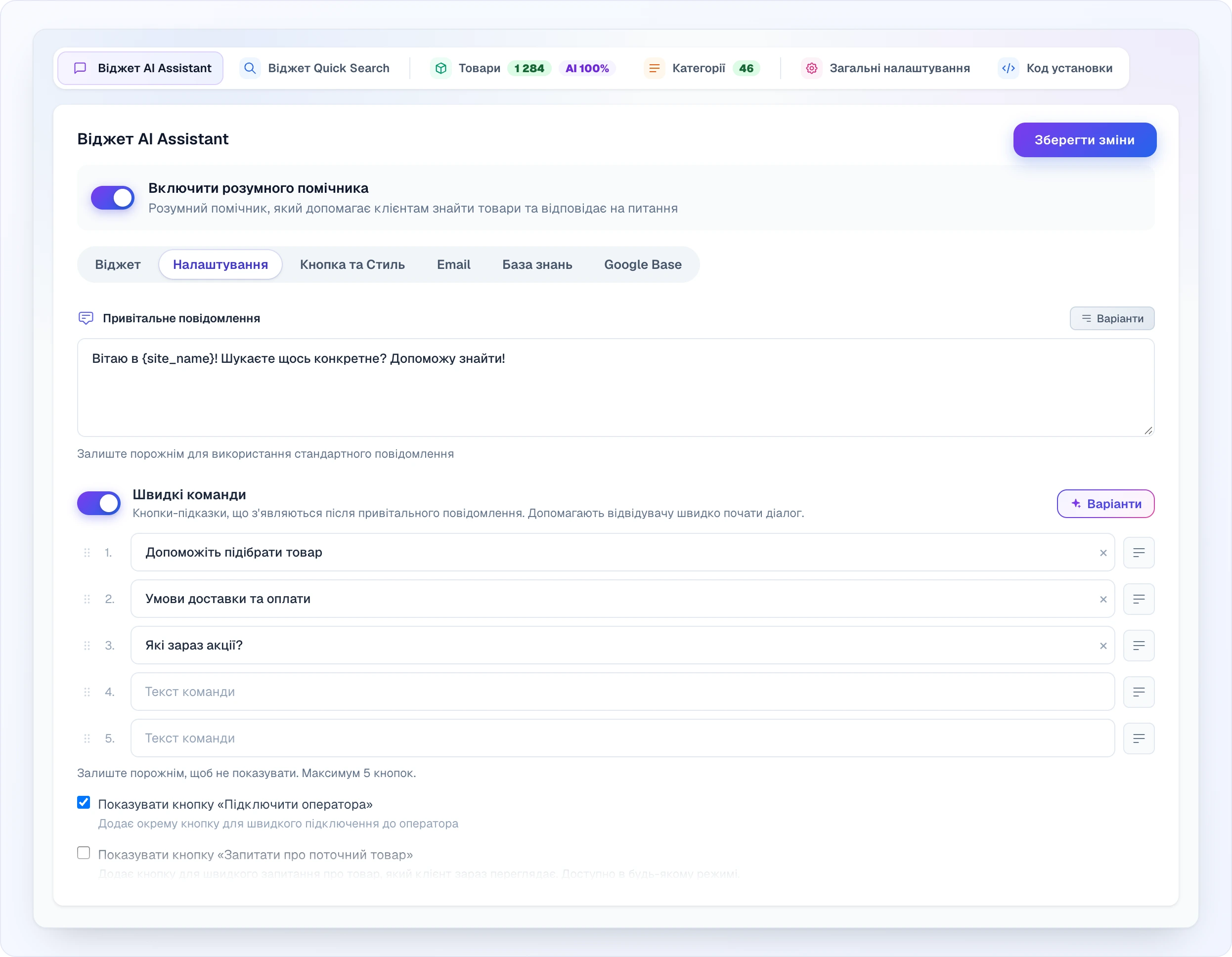Viewport: 1232px width, 957px height.
Task: Open options menu for command row 4
Action: coord(1139,692)
